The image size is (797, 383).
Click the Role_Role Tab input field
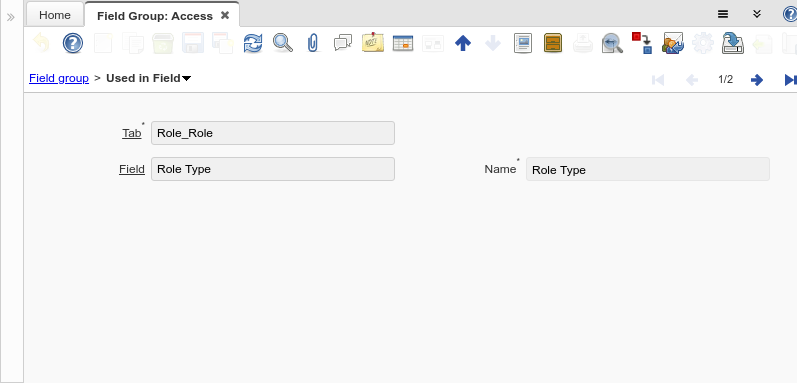pos(273,133)
